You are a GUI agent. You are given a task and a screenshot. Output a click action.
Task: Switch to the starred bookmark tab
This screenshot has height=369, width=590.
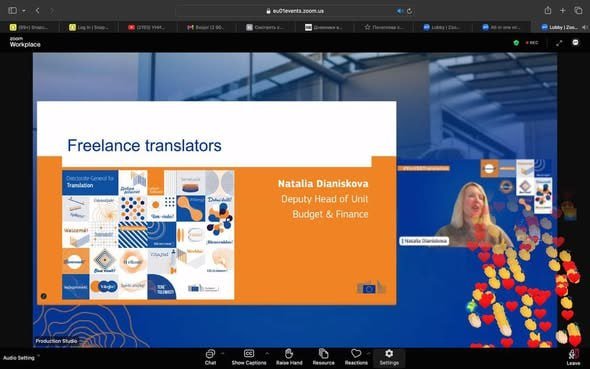[383, 27]
